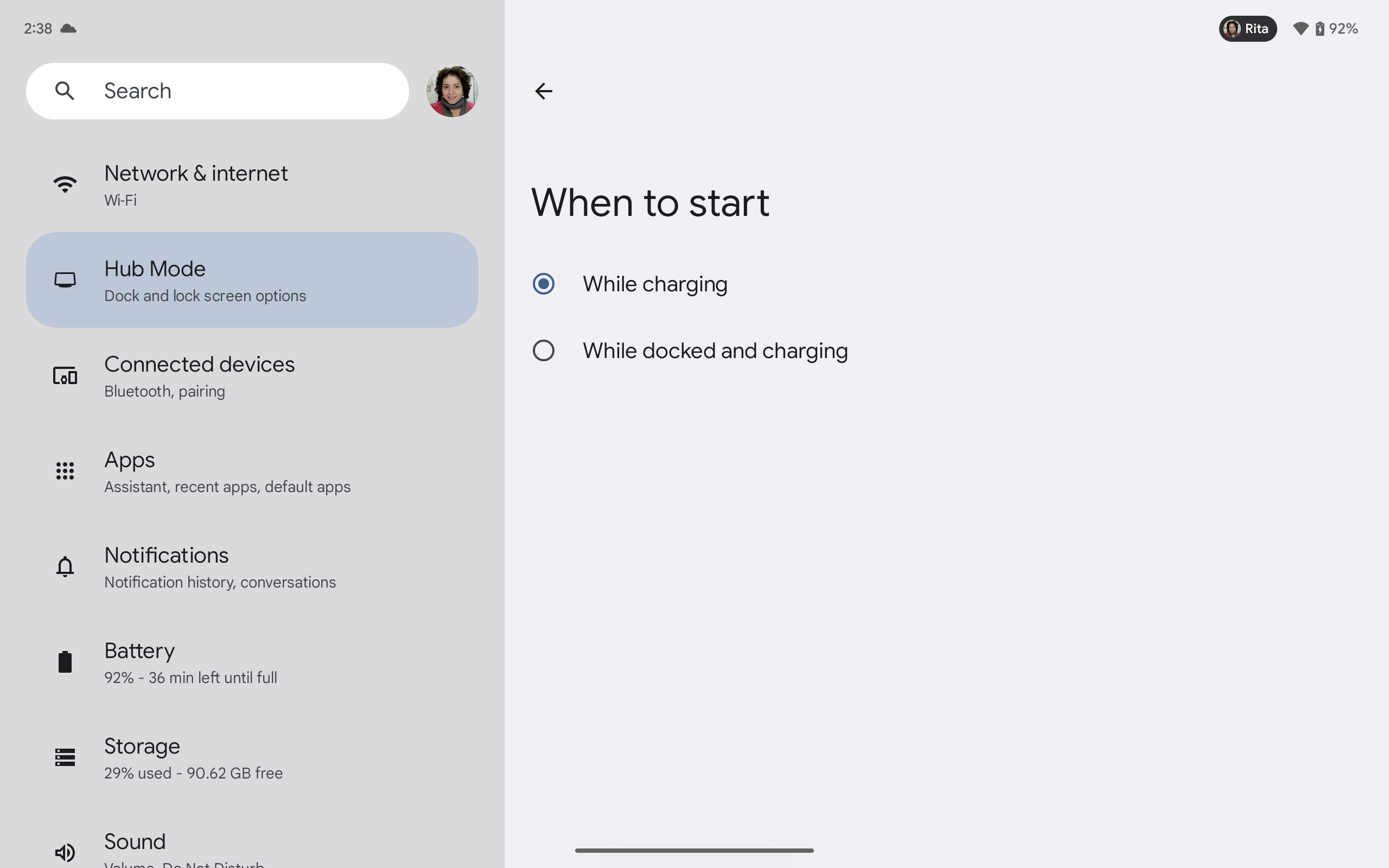Click the back arrow icon
The image size is (1389, 868).
tap(543, 91)
